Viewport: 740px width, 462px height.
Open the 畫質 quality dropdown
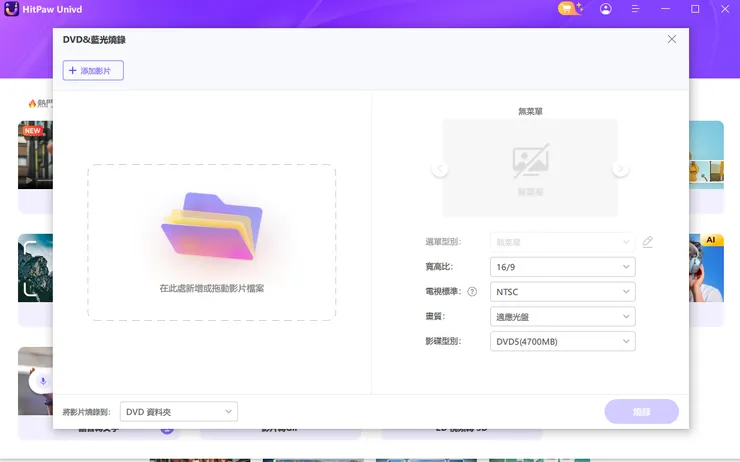click(563, 317)
